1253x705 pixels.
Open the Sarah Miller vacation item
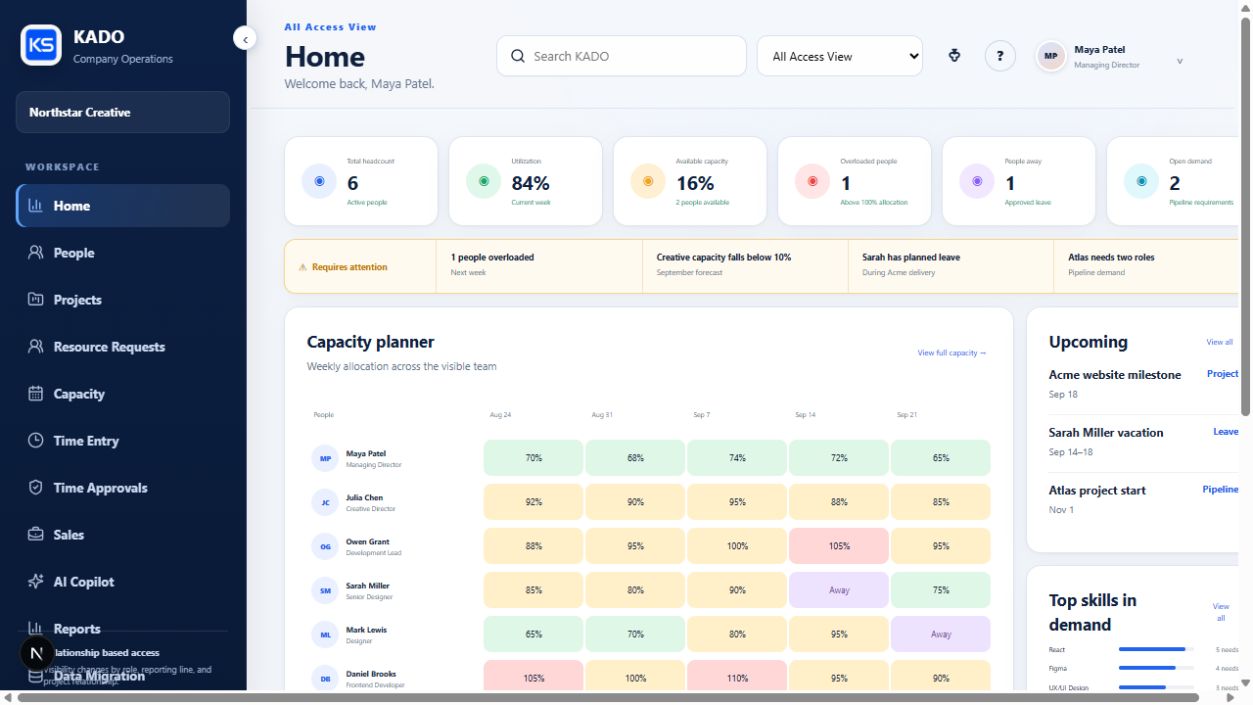pos(1144,442)
